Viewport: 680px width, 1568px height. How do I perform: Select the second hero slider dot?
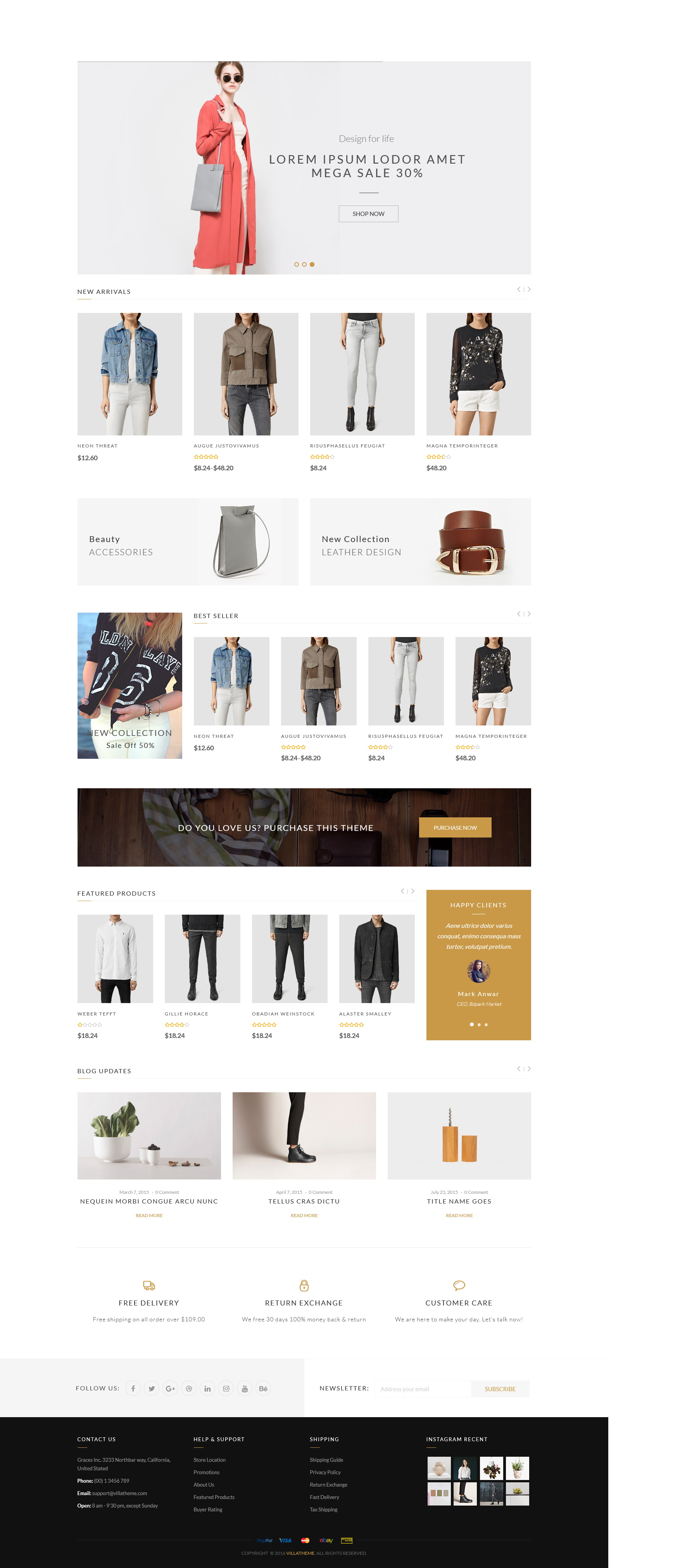tap(304, 264)
